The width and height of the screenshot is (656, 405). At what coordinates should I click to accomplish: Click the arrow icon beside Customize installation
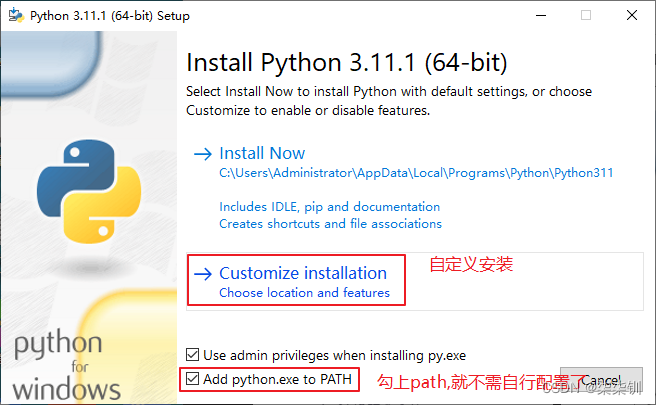click(203, 273)
